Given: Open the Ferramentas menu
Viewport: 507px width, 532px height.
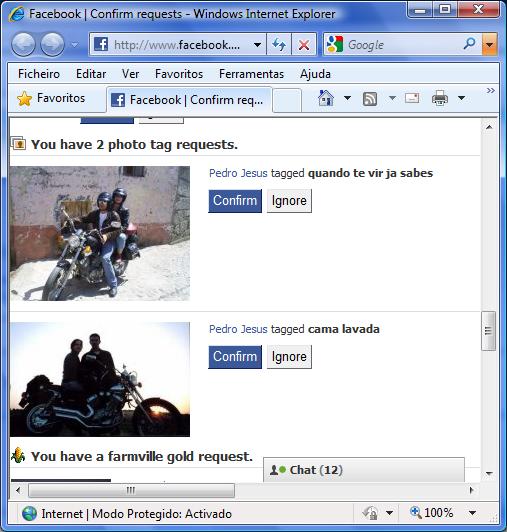Looking at the screenshot, I should [x=251, y=74].
